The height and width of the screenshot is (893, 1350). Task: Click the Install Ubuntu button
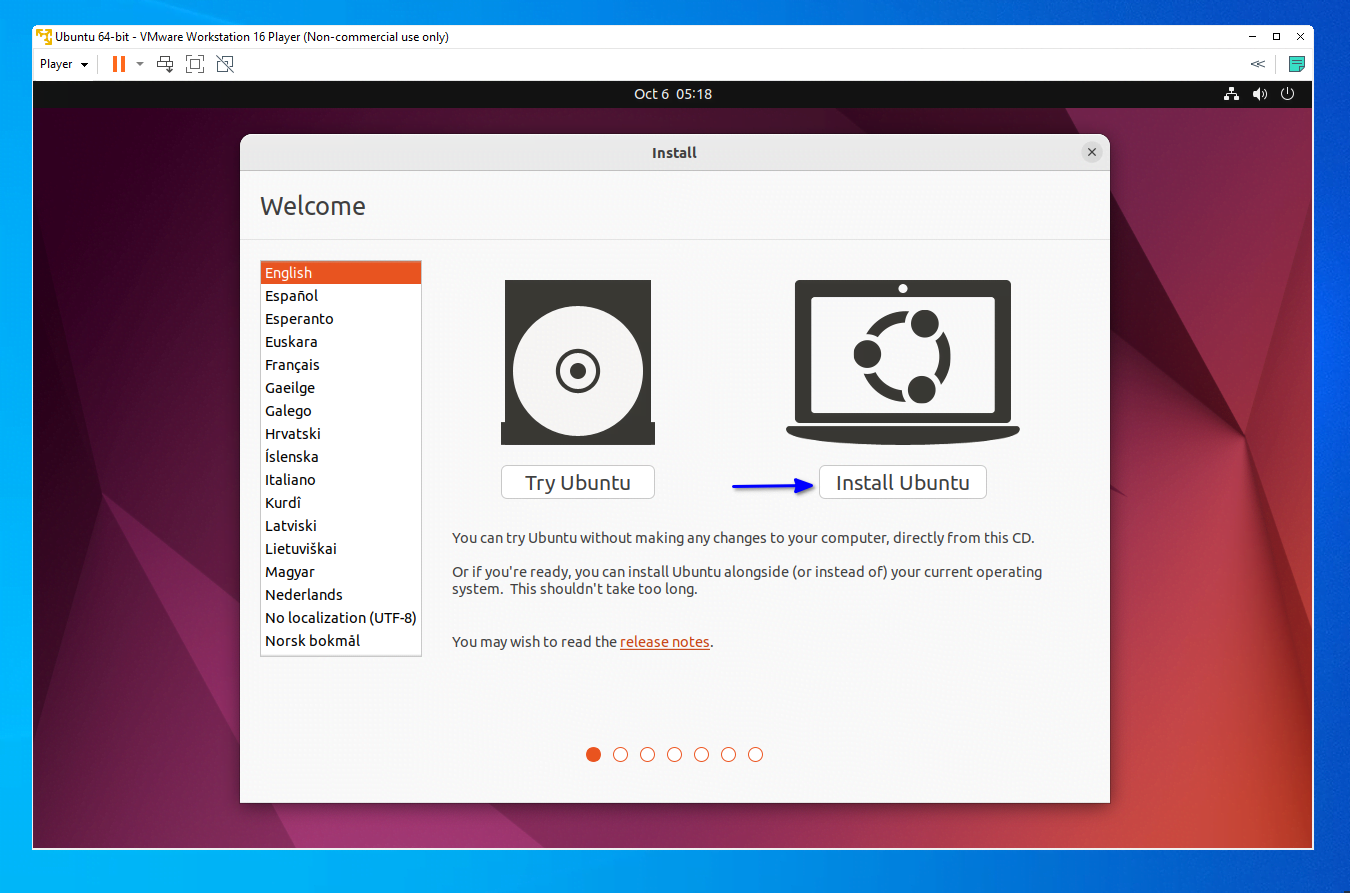902,481
